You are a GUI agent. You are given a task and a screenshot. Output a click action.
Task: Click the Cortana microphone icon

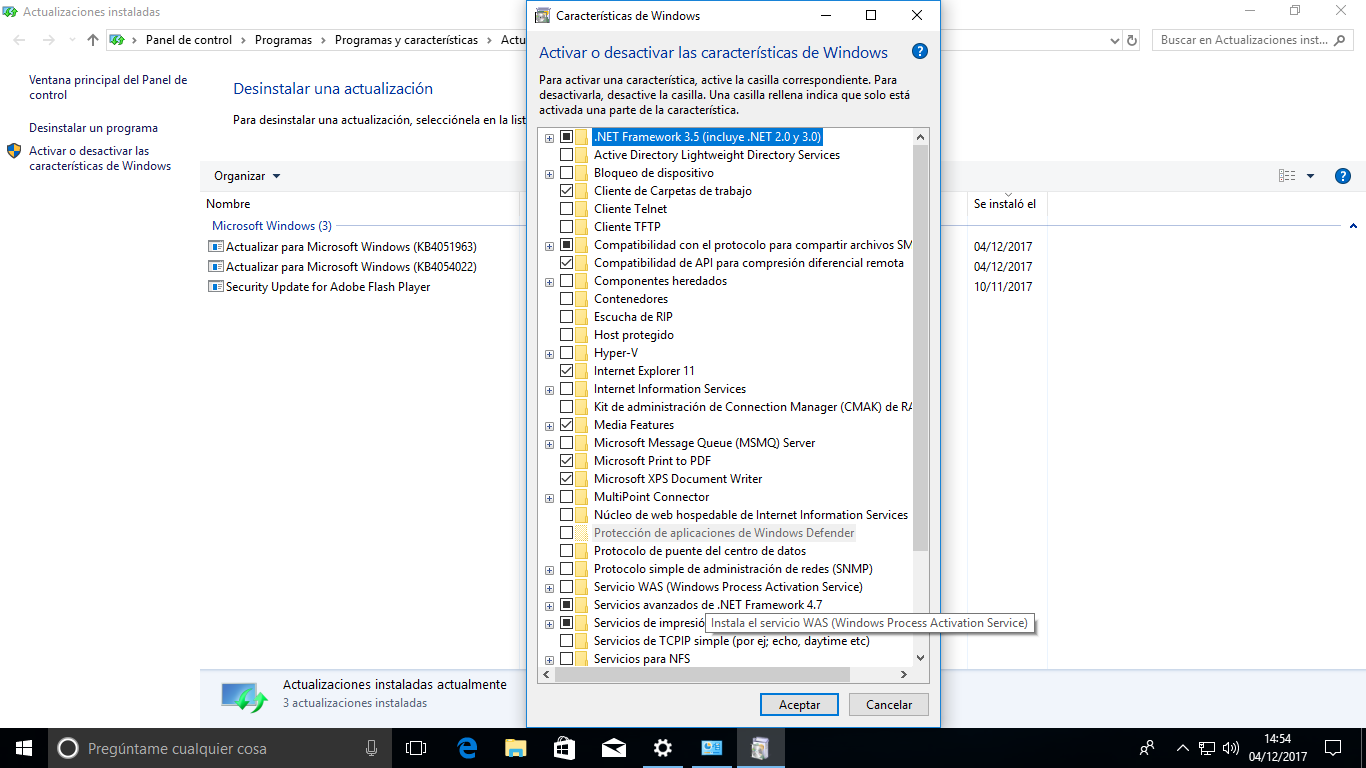(x=372, y=748)
